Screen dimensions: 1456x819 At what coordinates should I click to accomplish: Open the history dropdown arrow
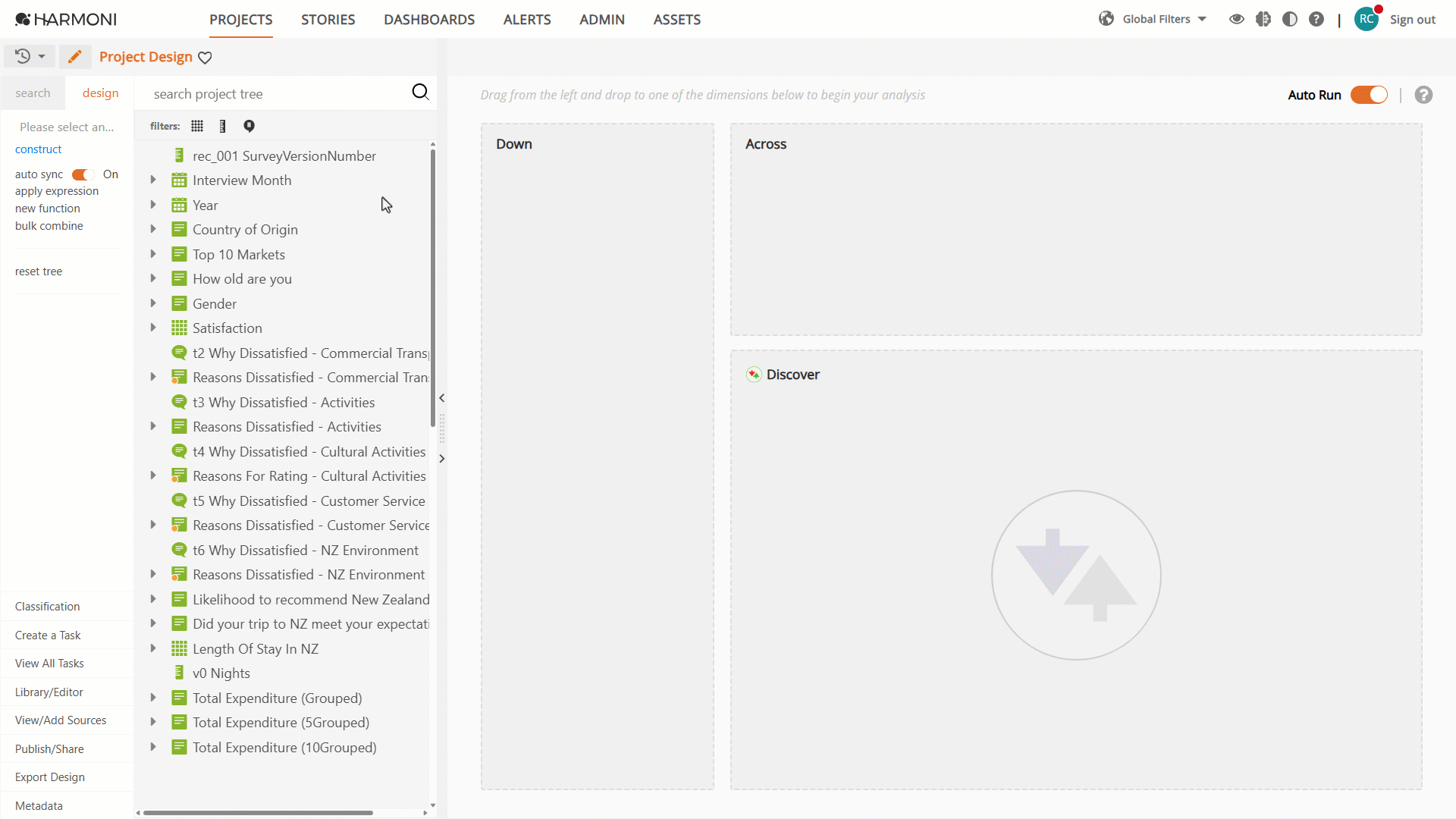pos(42,57)
